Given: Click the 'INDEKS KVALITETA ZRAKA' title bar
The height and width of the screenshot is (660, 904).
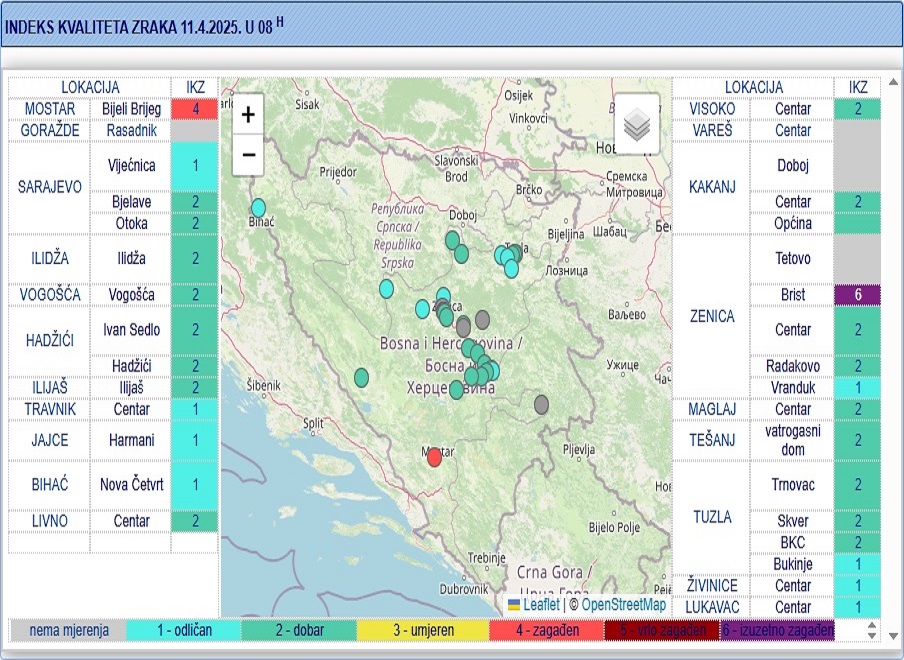Looking at the screenshot, I should click(x=452, y=25).
